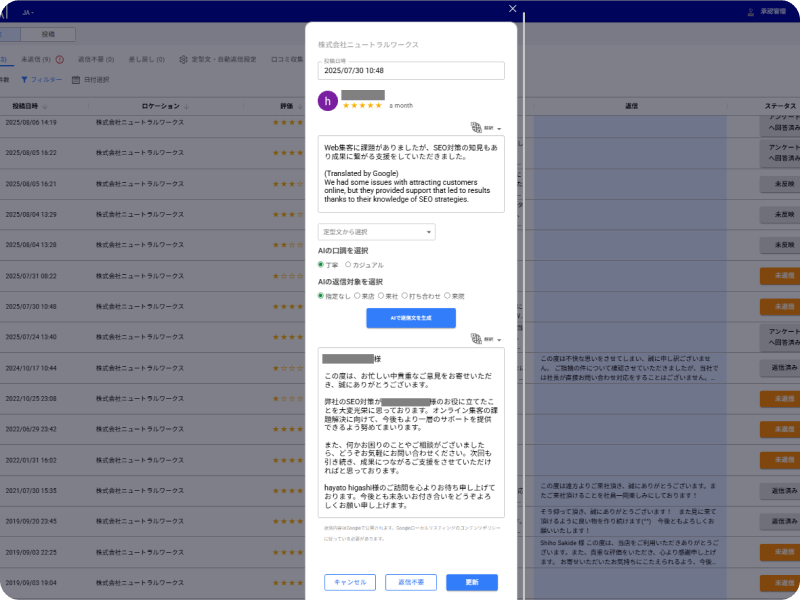
Task: Expand the translation dropdown arrow above the AI reply
Action: [498, 341]
